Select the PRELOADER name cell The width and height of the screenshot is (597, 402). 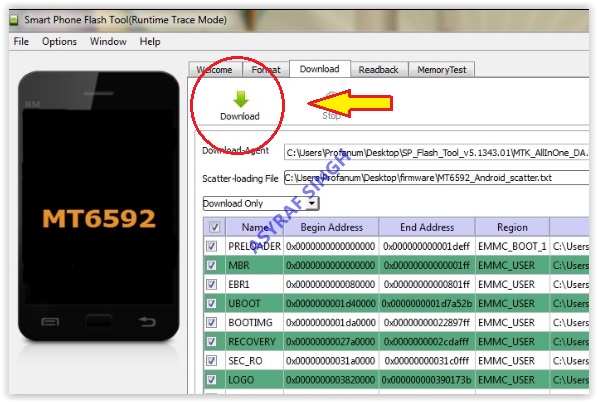[x=254, y=246]
